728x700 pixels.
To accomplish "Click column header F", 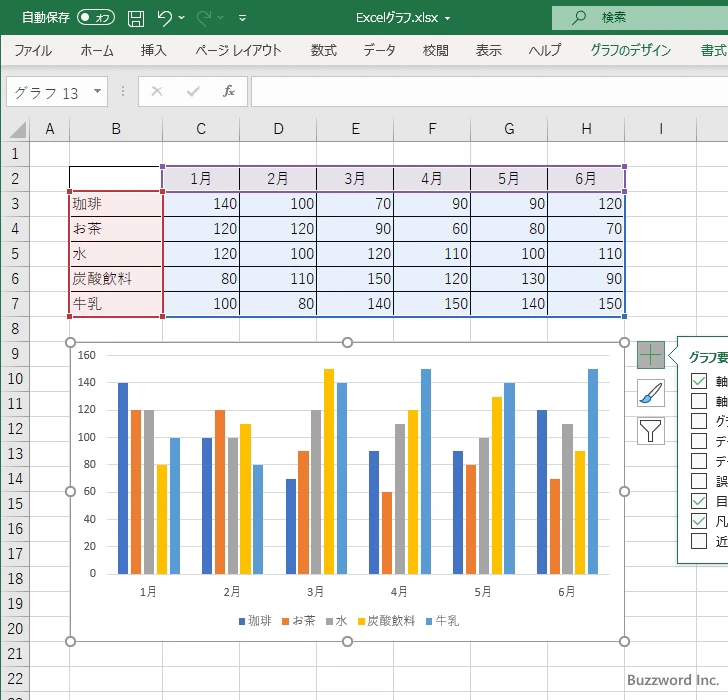I will coord(432,129).
